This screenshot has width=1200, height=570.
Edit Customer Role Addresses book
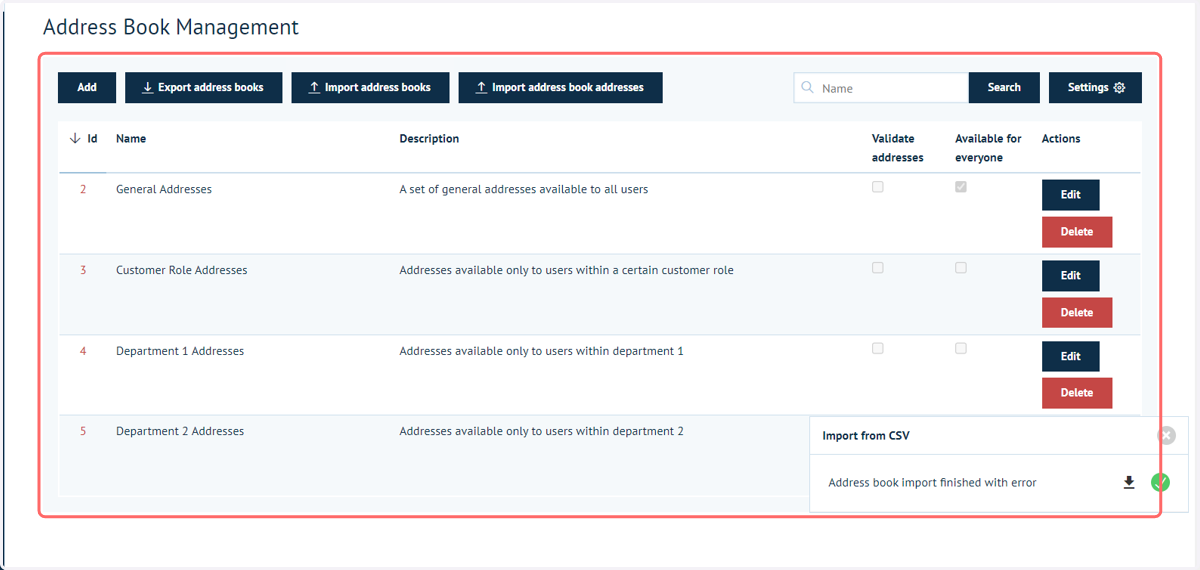[1070, 275]
